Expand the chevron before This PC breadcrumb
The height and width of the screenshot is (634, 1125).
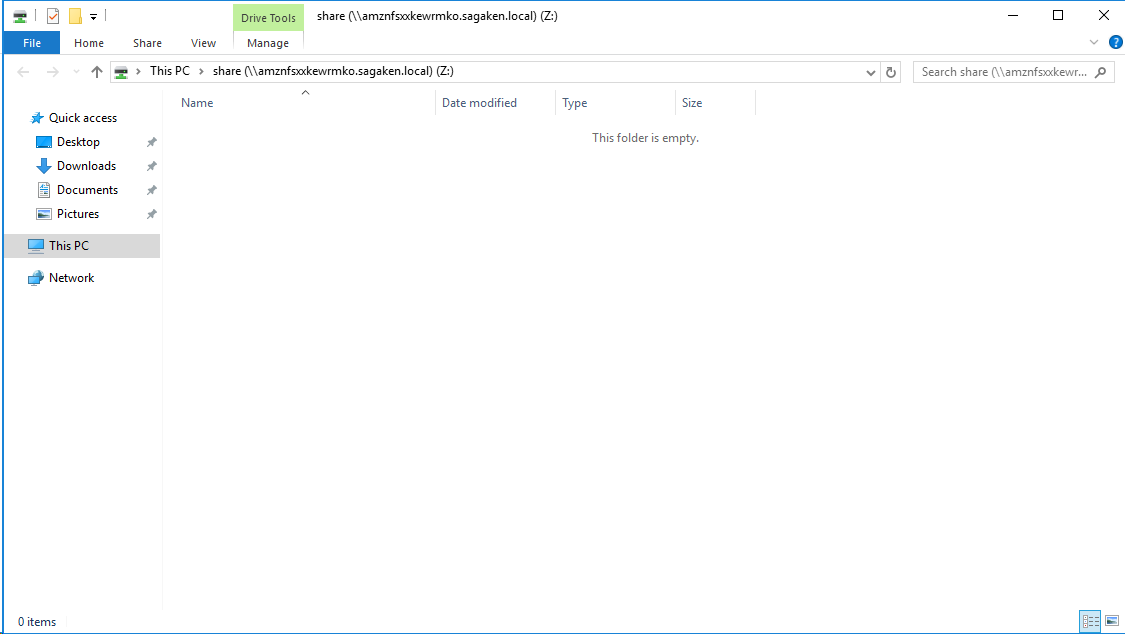138,71
